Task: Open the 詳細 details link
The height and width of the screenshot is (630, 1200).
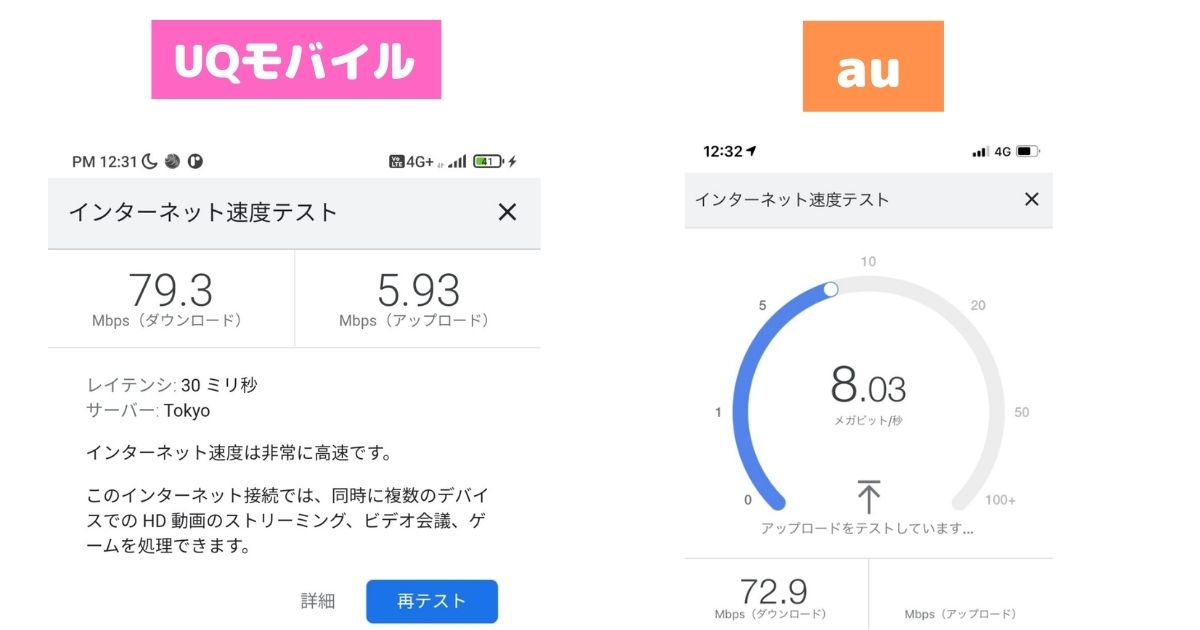Action: pyautogui.click(x=318, y=601)
